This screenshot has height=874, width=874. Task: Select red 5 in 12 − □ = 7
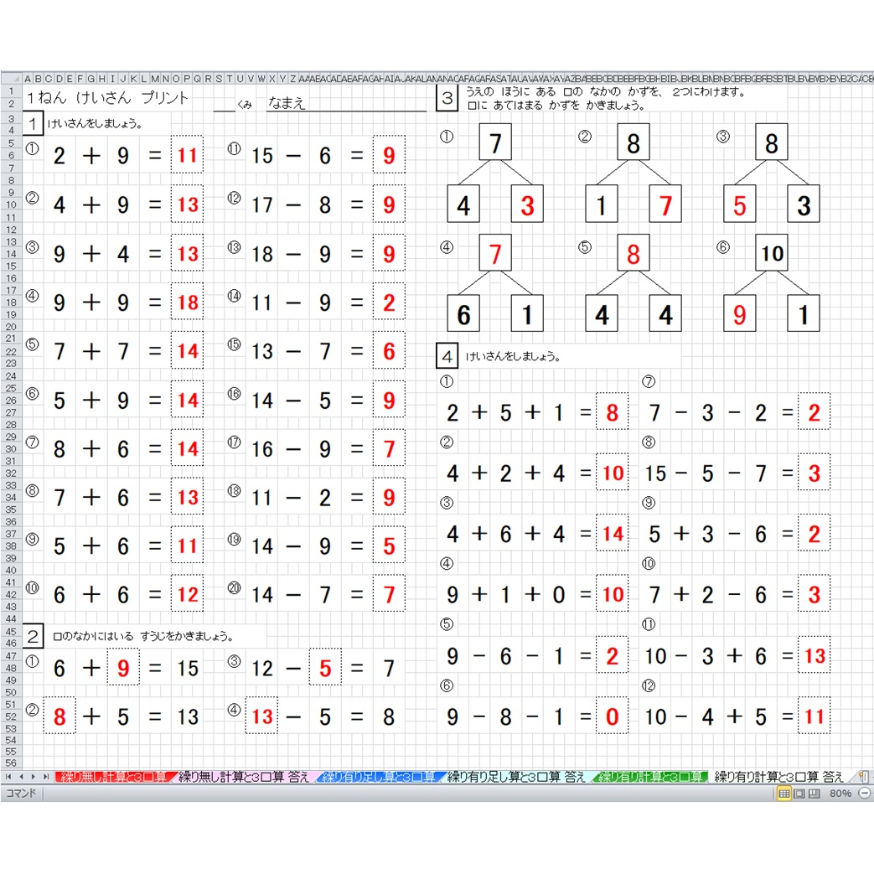point(325,668)
